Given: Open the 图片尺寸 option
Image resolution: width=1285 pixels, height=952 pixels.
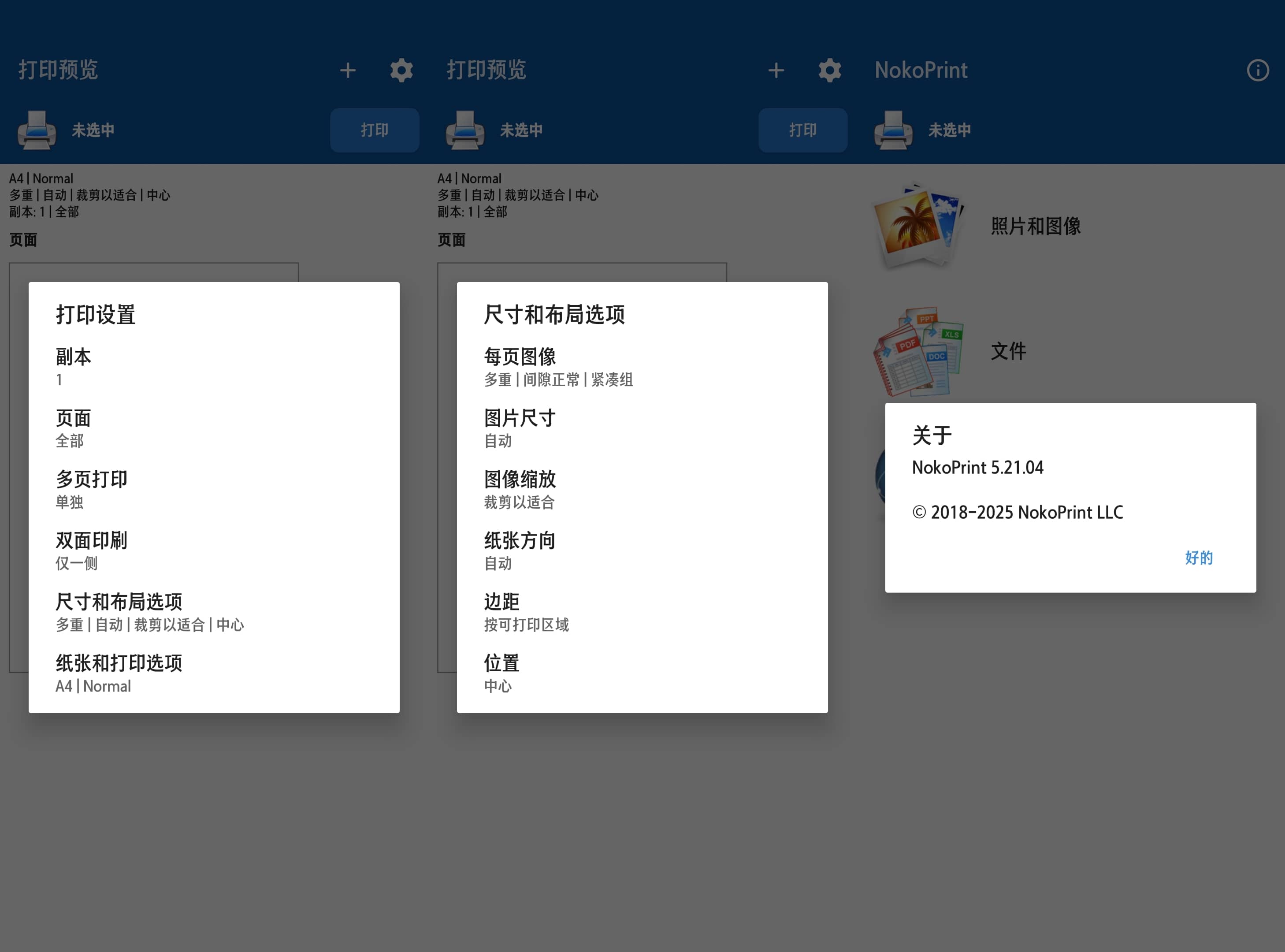Looking at the screenshot, I should [x=642, y=428].
